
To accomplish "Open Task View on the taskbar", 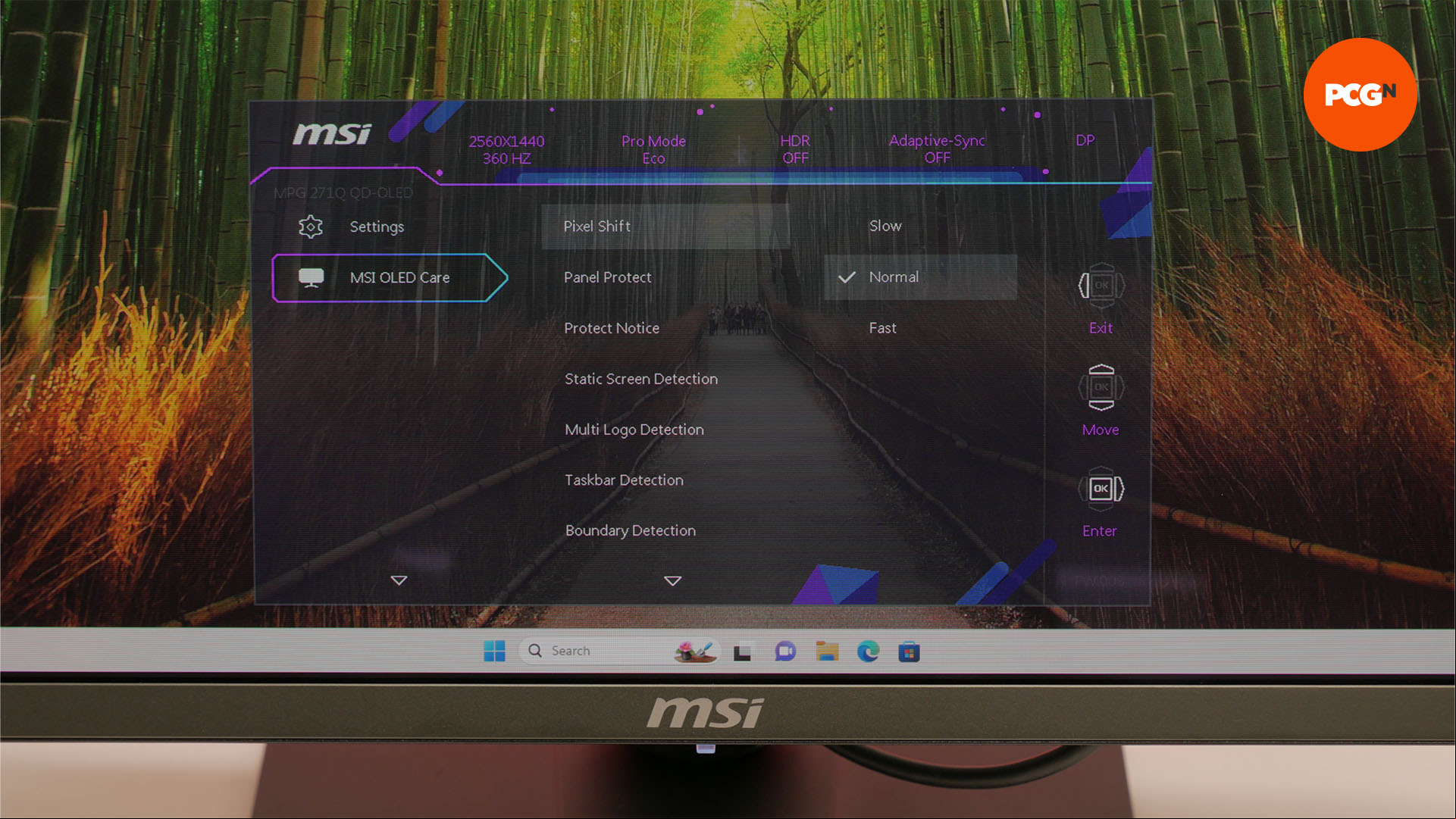I will [x=742, y=652].
